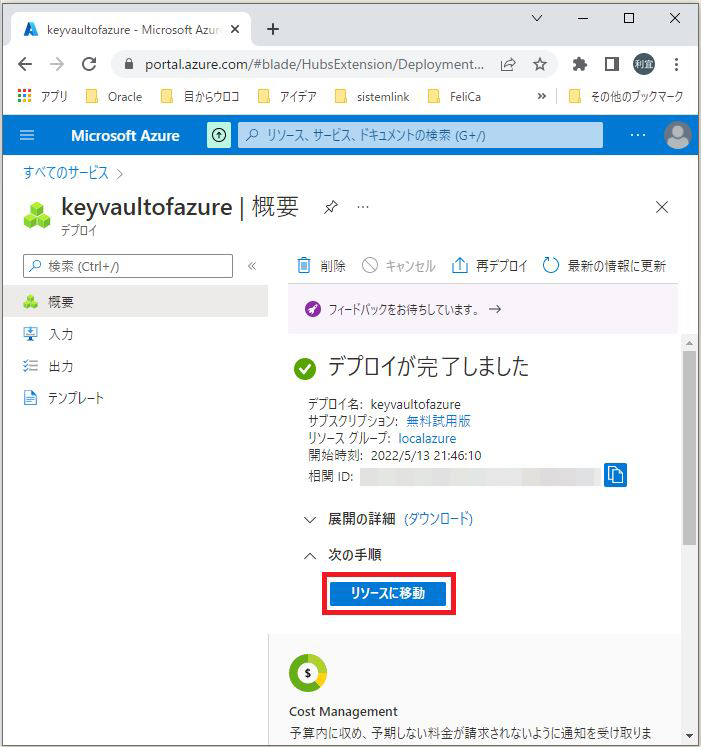Expand 展開の詳細 section
The image size is (701, 747).
point(350,519)
